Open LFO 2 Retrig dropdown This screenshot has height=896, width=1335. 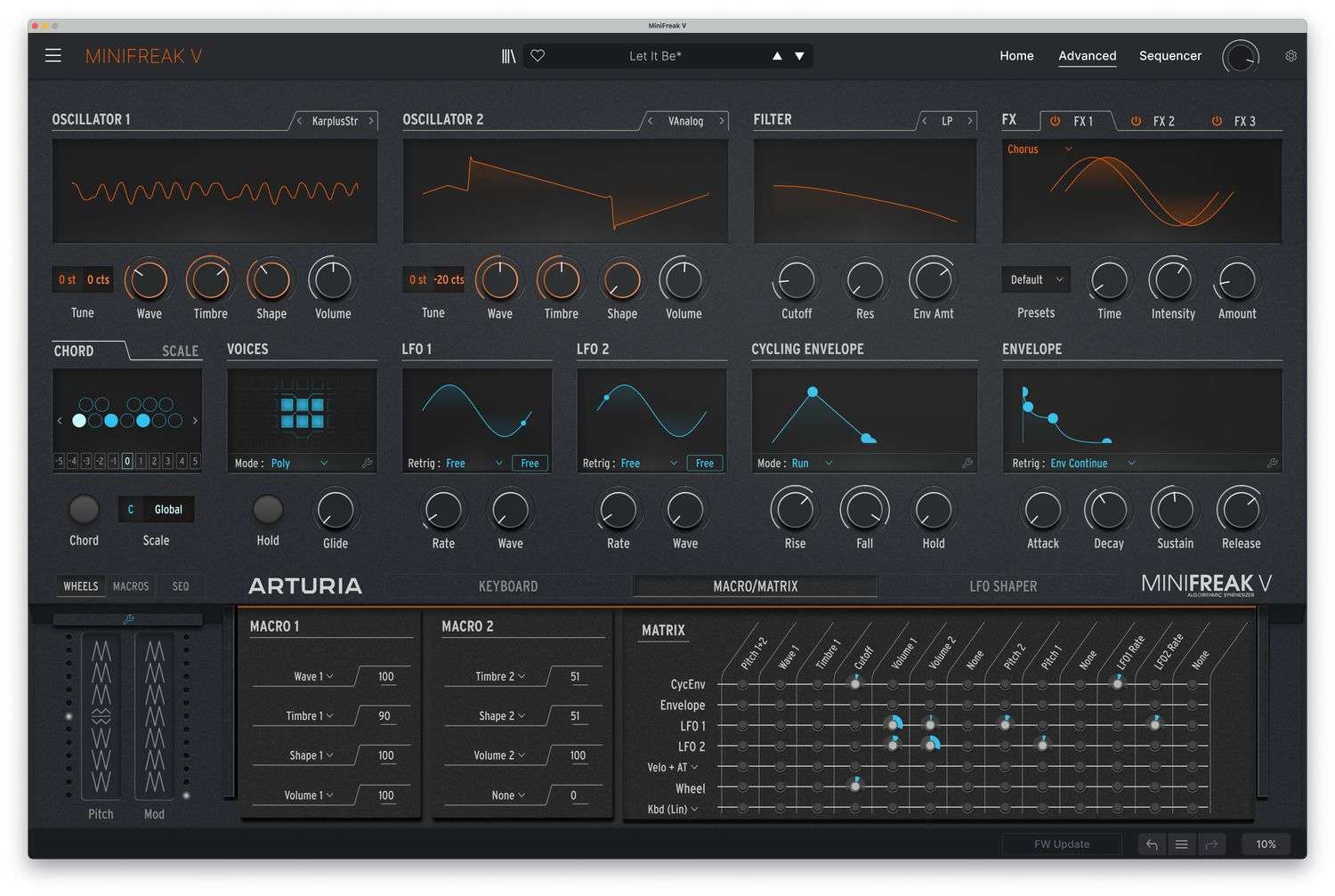[649, 464]
